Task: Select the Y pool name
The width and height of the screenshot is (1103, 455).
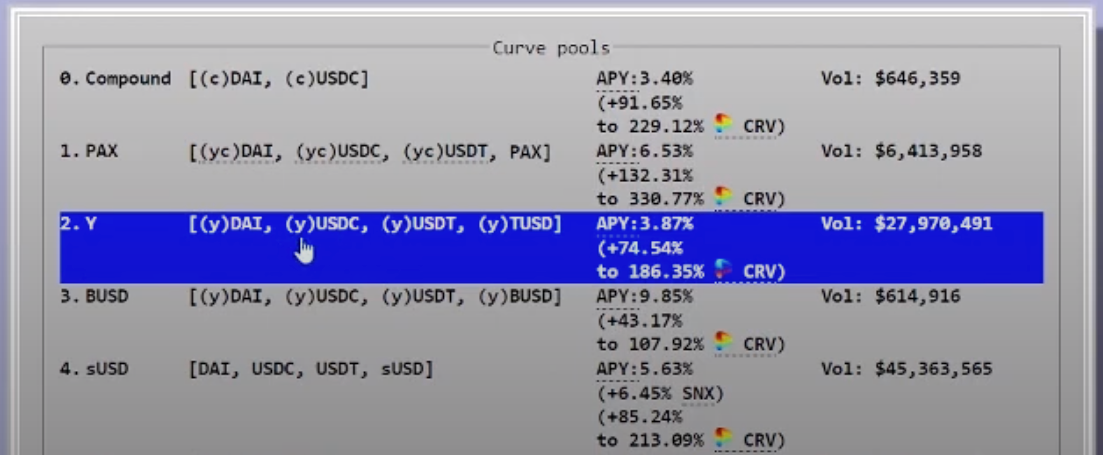Action: 91,224
